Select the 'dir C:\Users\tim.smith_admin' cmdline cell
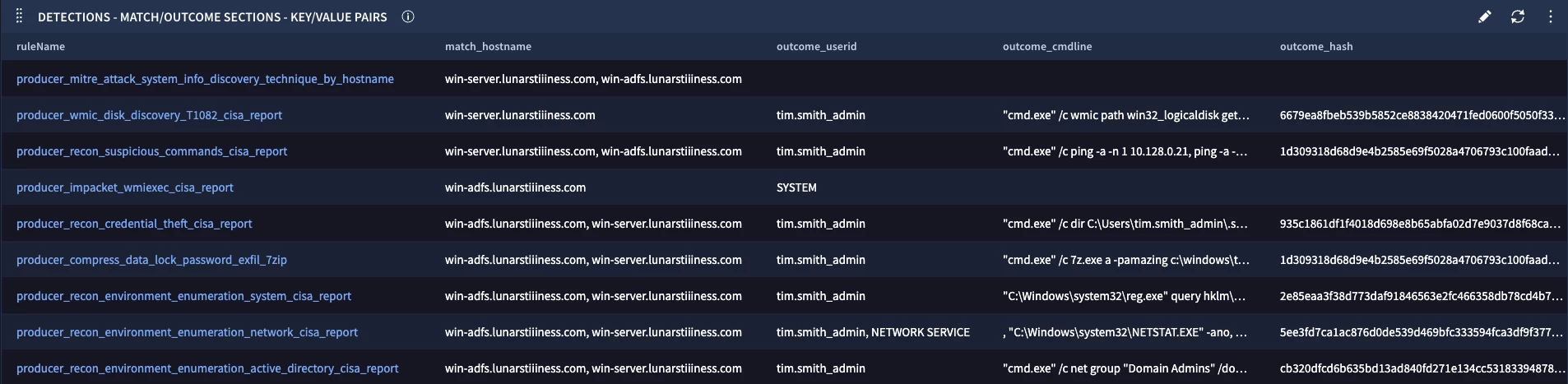 point(1125,224)
